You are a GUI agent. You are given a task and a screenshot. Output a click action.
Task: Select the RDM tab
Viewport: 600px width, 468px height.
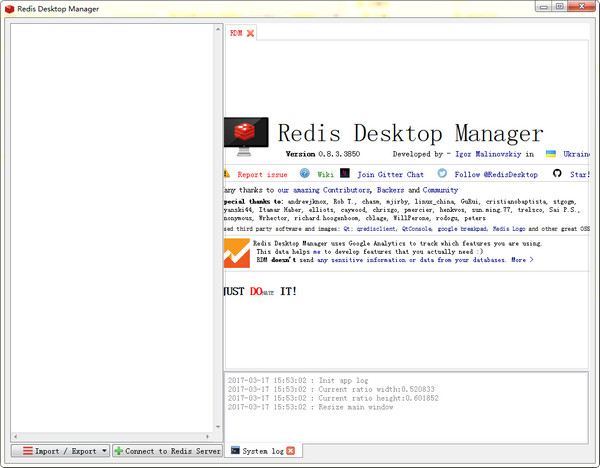[x=236, y=33]
